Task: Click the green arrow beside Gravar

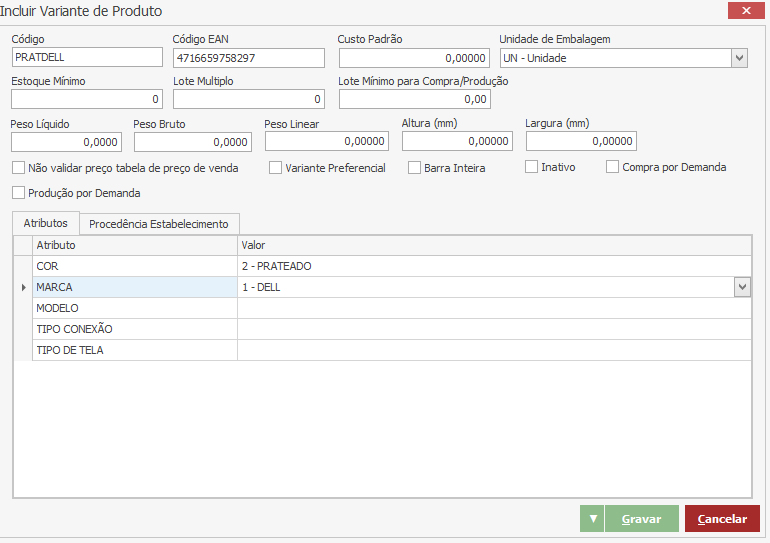Action: pos(592,519)
